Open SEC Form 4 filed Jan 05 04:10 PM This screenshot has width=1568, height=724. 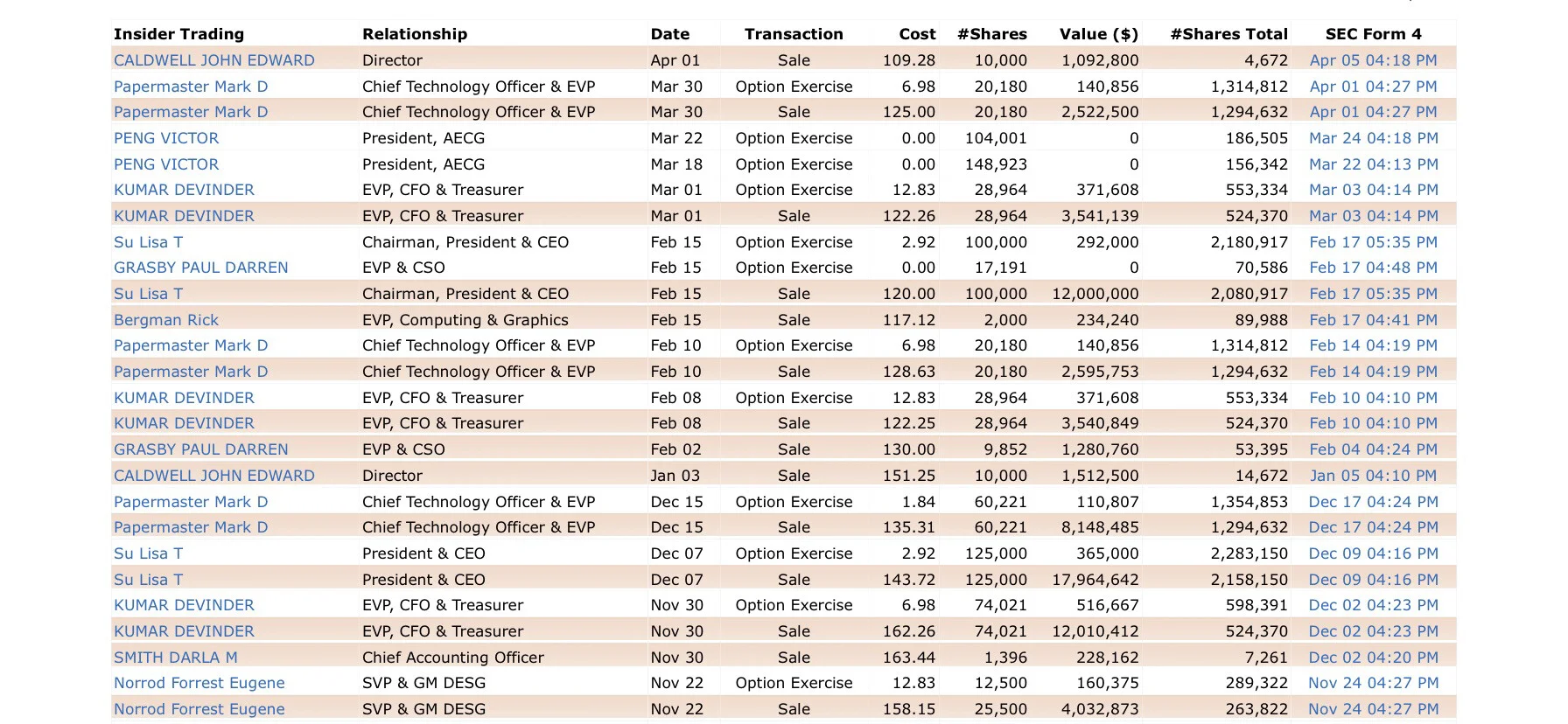pyautogui.click(x=1373, y=476)
